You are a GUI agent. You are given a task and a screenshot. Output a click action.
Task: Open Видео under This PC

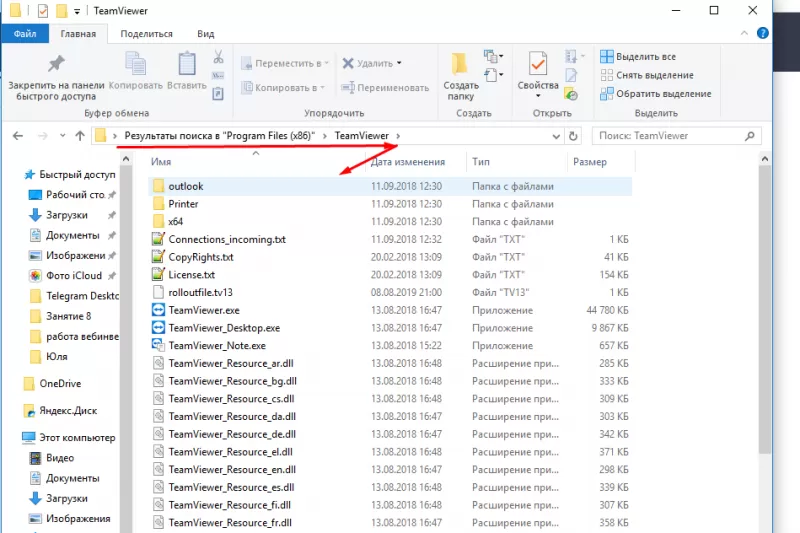[53, 458]
